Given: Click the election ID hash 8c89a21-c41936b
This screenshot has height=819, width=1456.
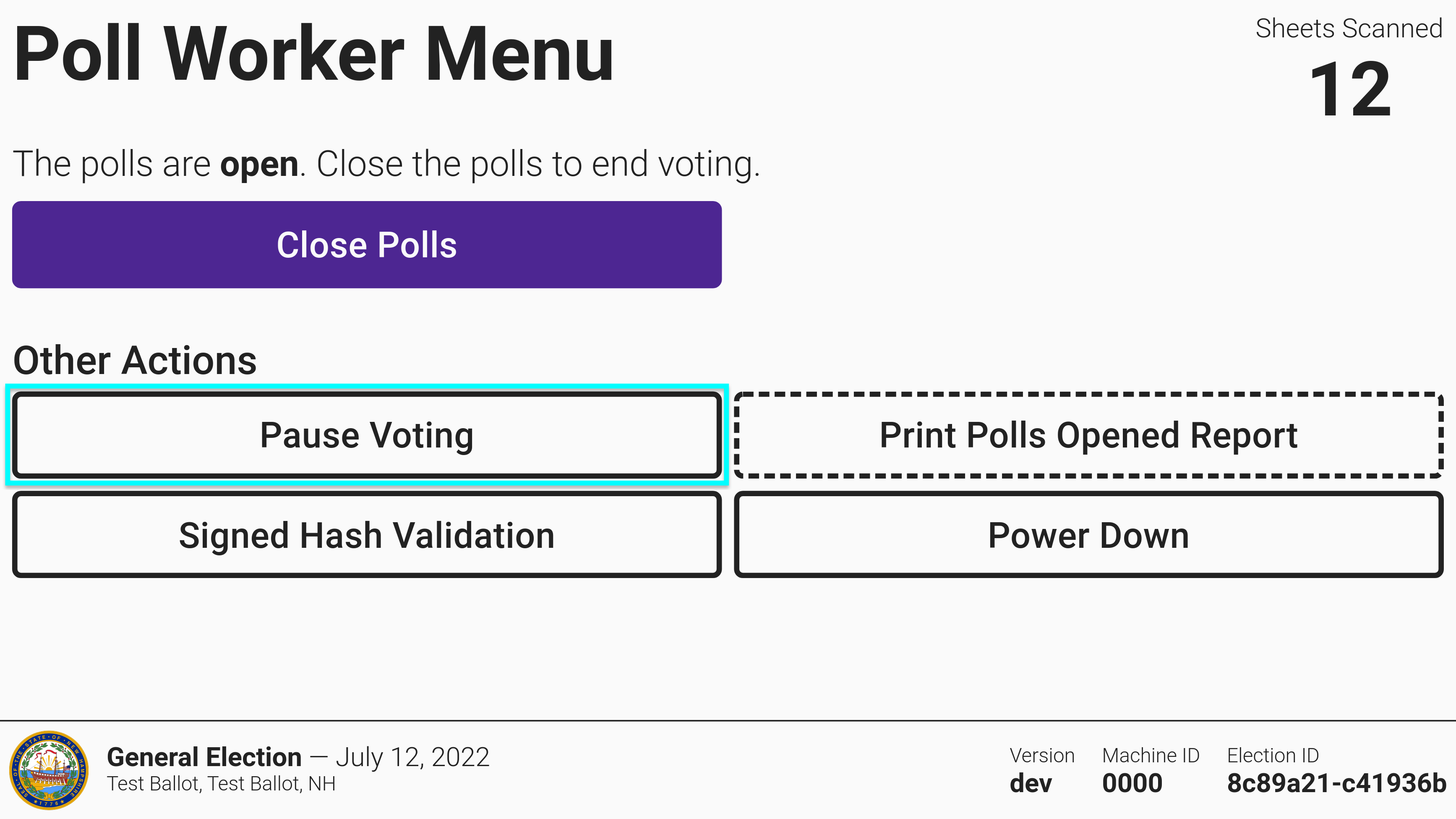Looking at the screenshot, I should click(1336, 783).
